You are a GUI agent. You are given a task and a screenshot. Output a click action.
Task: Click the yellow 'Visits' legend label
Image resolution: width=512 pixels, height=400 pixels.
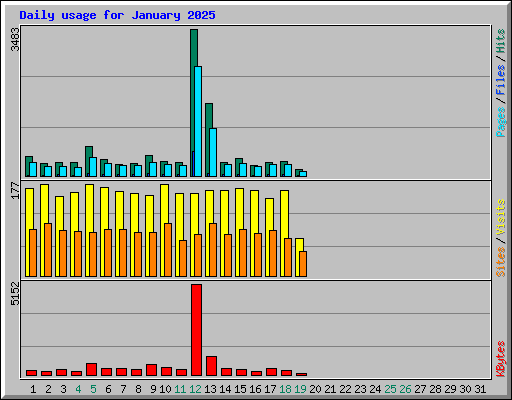click(500, 218)
